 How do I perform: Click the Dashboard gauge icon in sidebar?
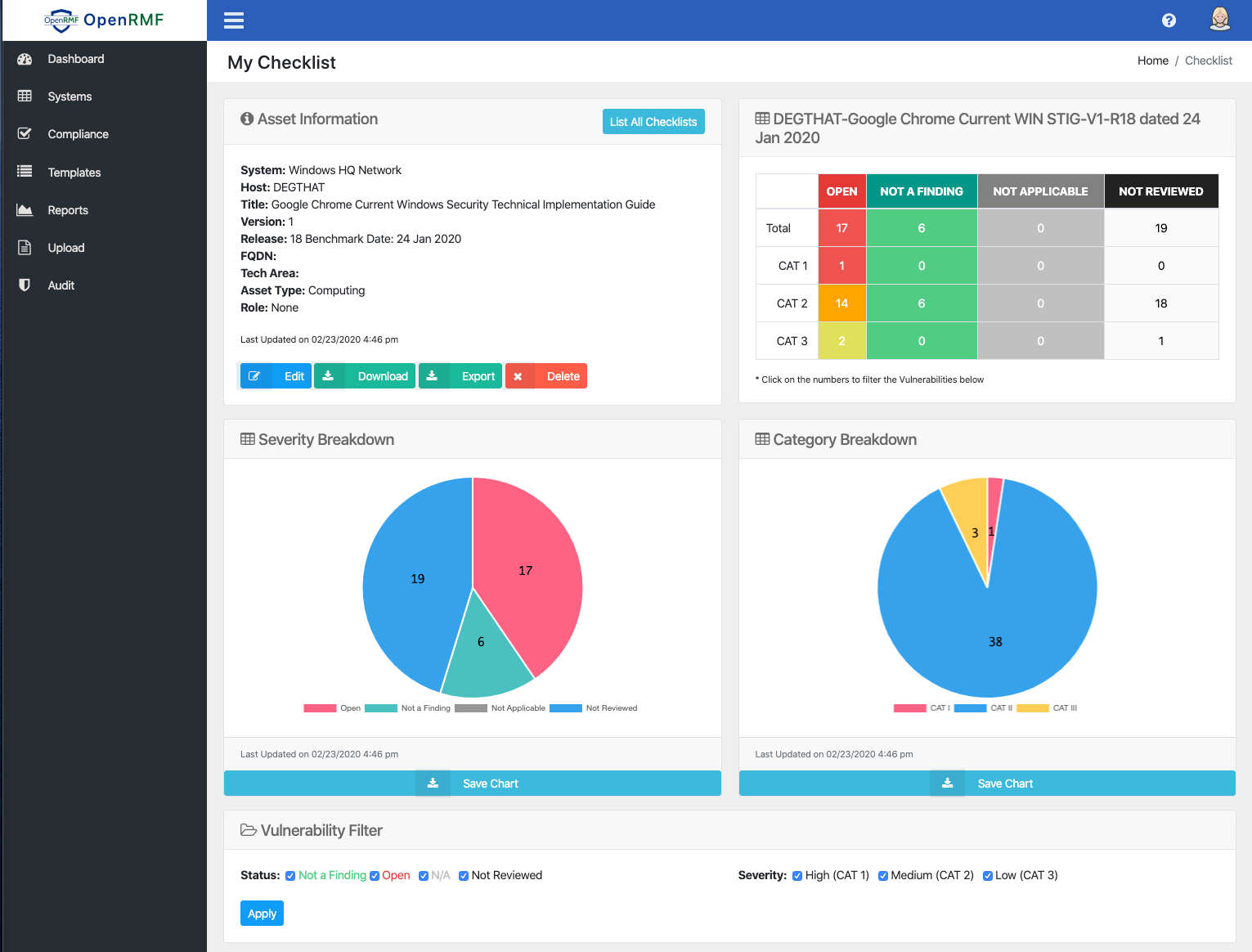pyautogui.click(x=25, y=59)
